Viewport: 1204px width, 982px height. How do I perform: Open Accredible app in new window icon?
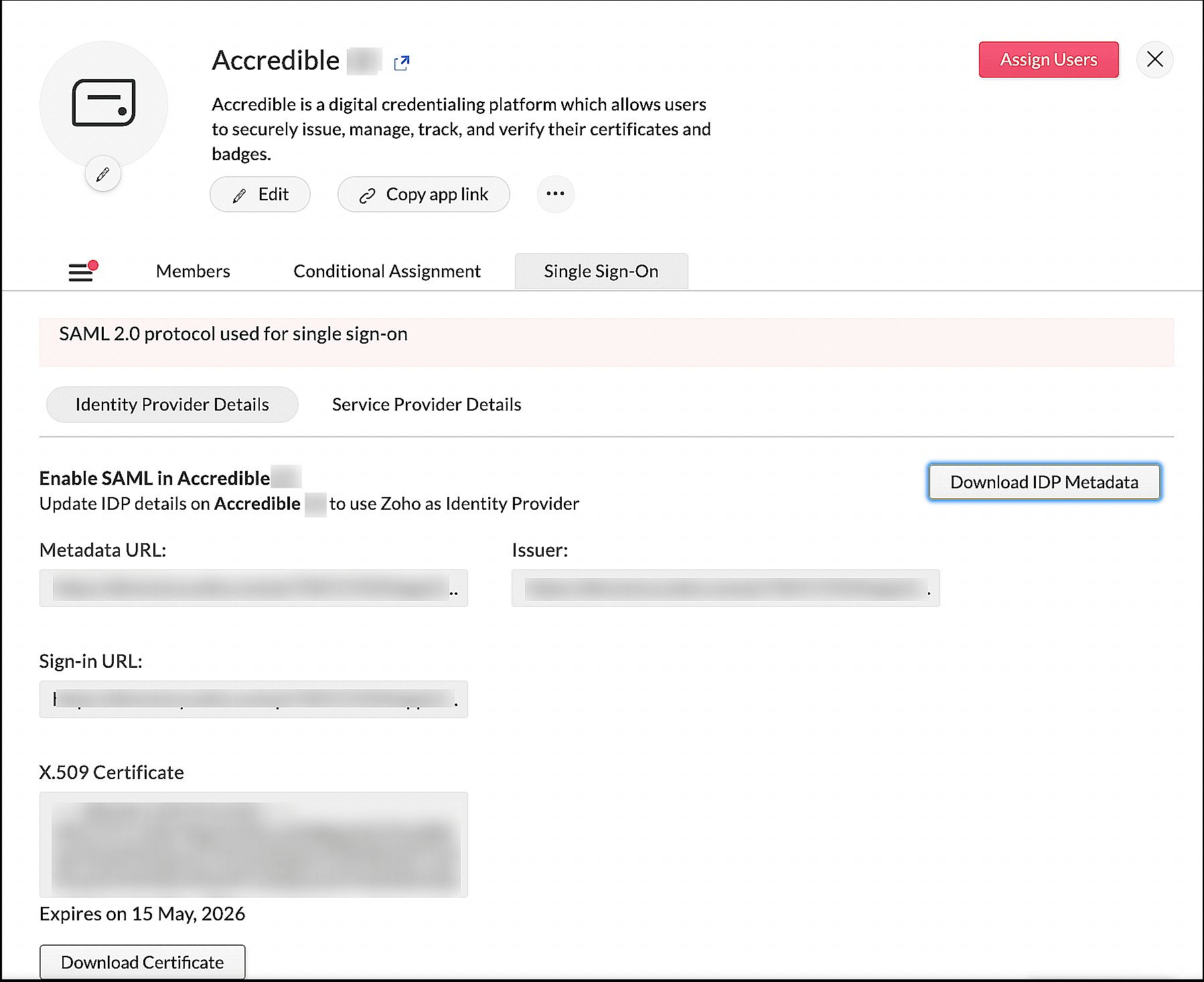point(402,62)
